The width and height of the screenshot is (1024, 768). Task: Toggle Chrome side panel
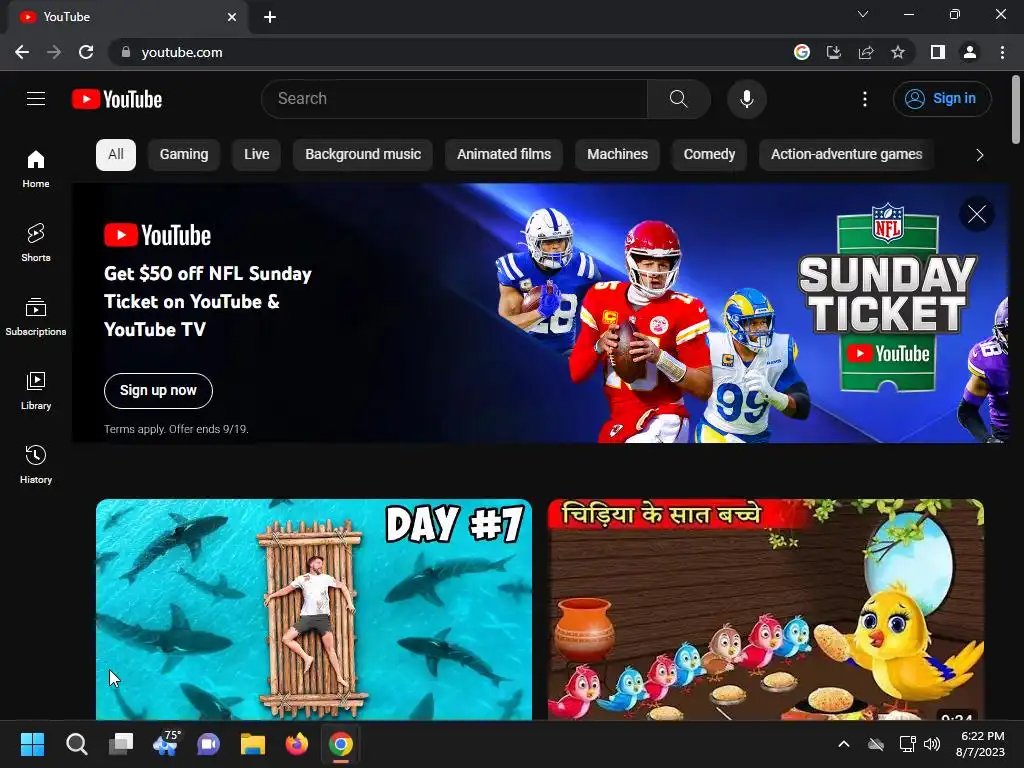tap(938, 52)
